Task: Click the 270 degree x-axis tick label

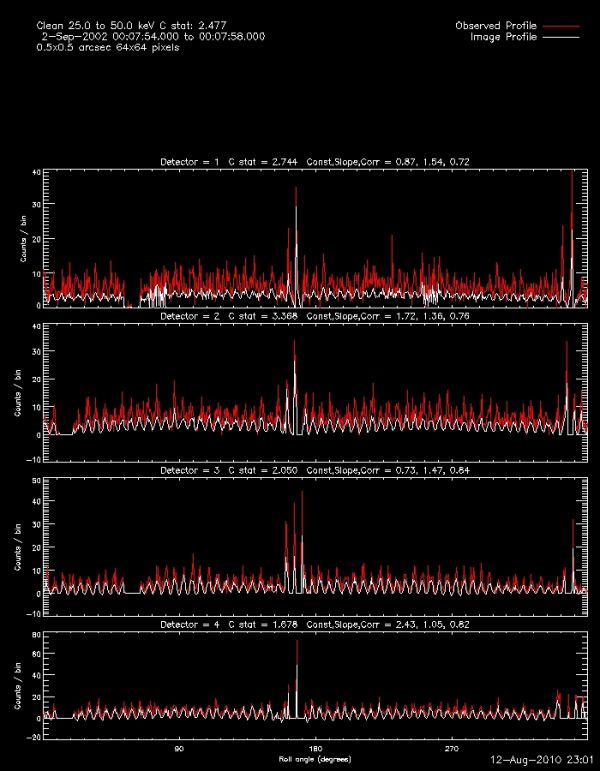Action: [x=451, y=747]
